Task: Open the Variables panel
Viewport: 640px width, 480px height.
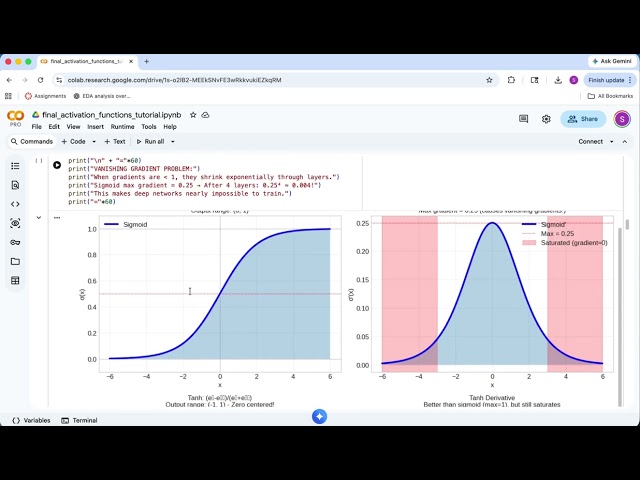Action: point(31,420)
